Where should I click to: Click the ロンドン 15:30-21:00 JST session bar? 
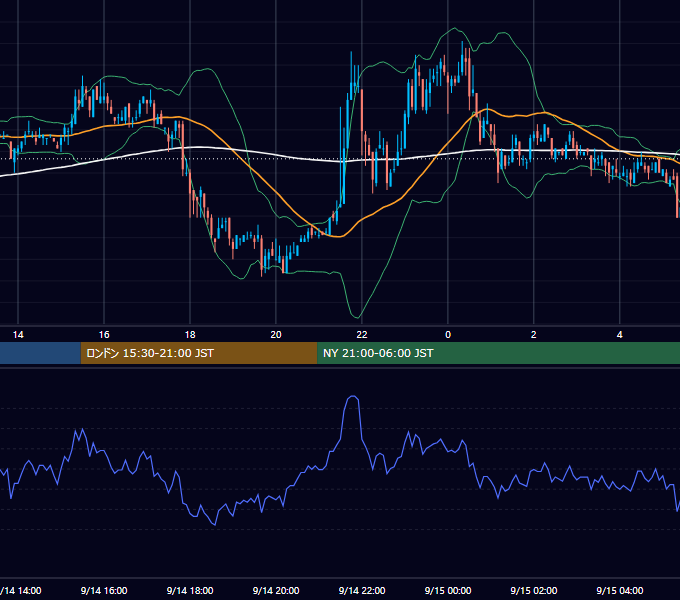click(x=199, y=353)
